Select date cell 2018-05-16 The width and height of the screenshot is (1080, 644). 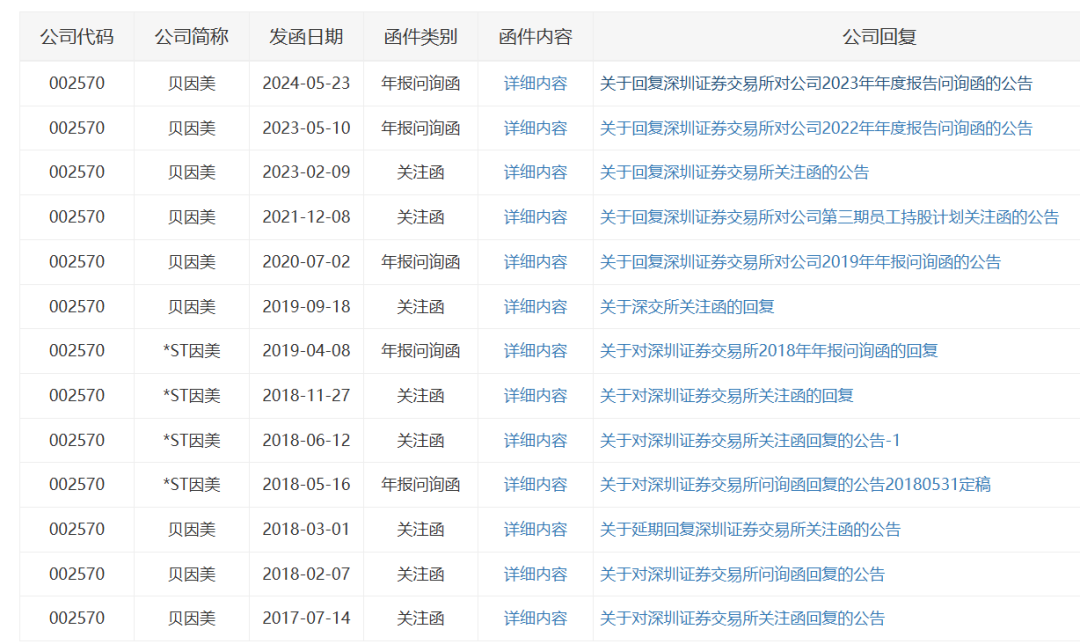[x=306, y=484]
